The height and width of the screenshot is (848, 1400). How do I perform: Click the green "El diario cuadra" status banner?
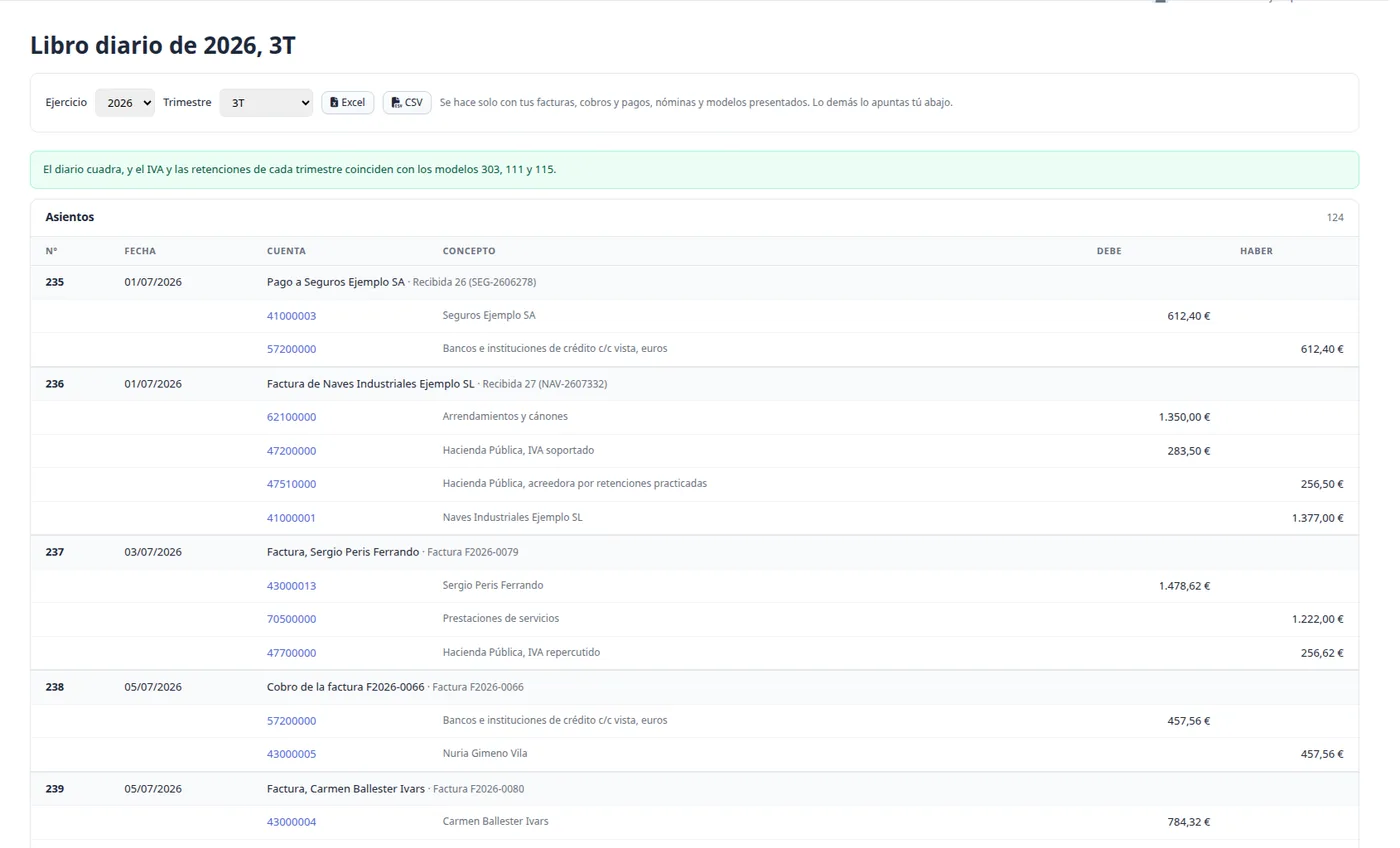coord(695,170)
